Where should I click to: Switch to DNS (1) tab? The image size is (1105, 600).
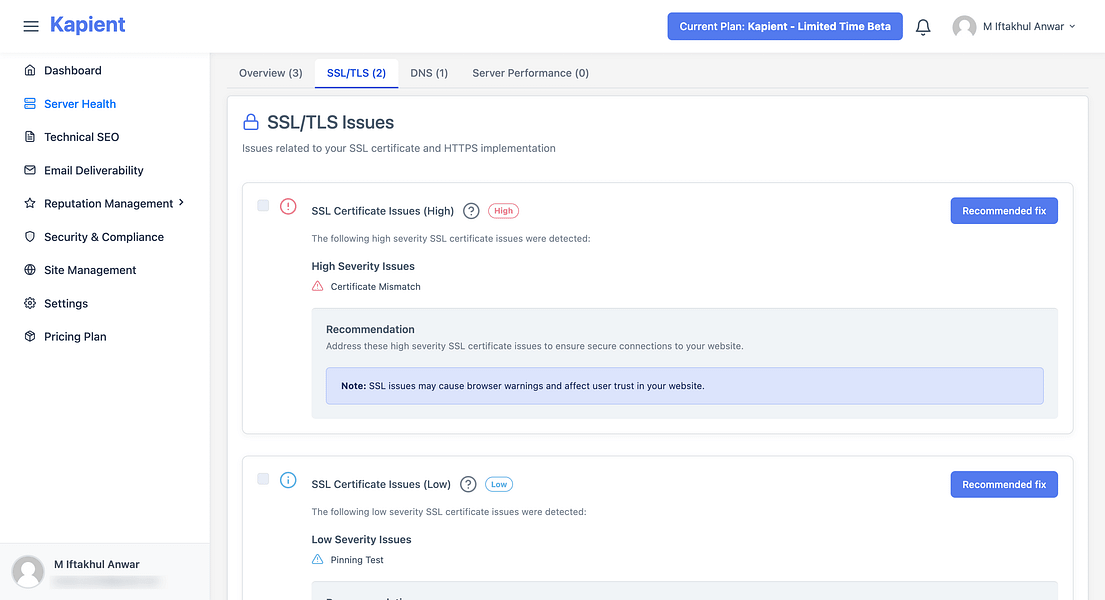point(429,73)
